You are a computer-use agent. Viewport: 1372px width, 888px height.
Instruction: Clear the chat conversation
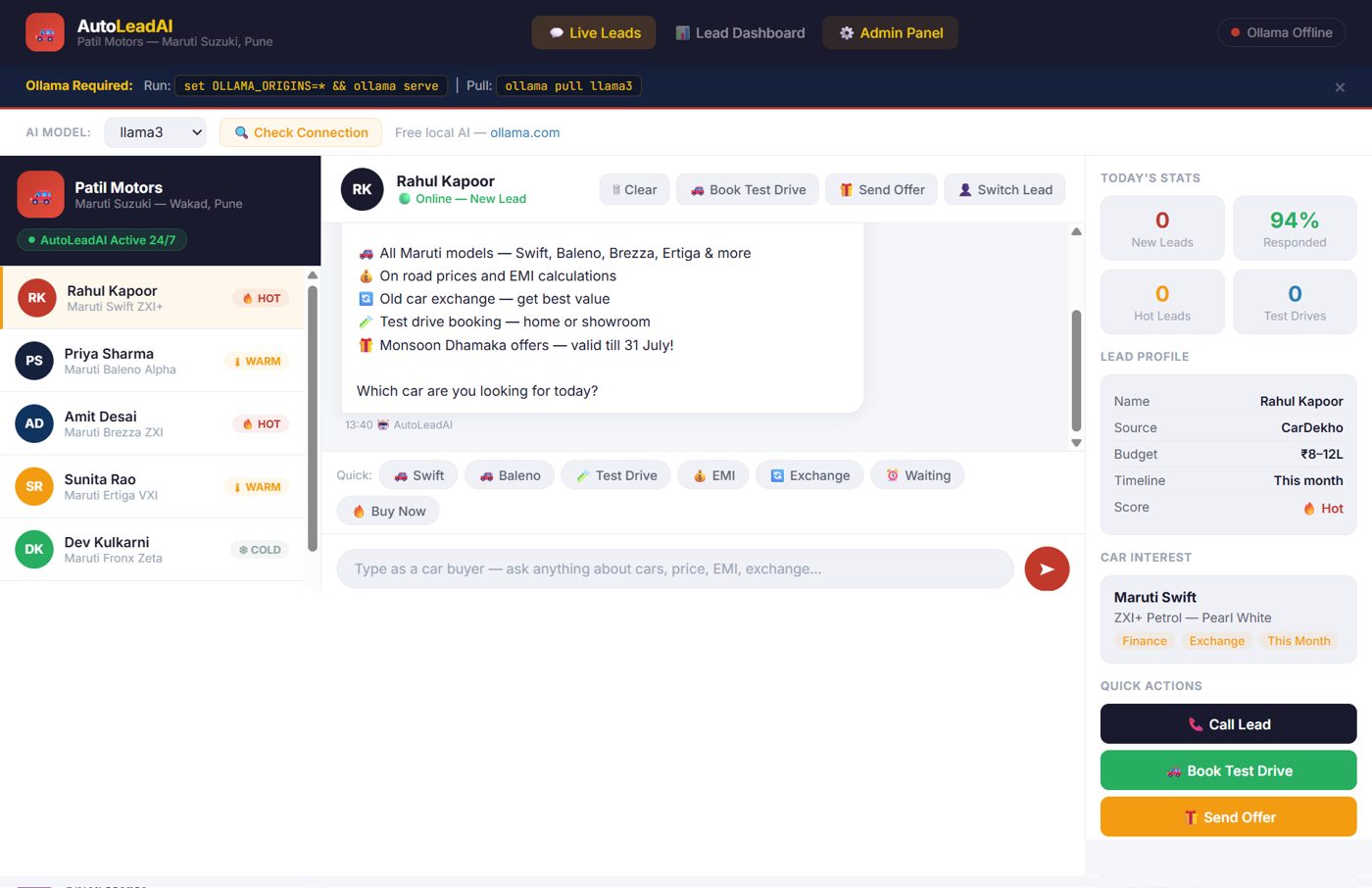(634, 189)
